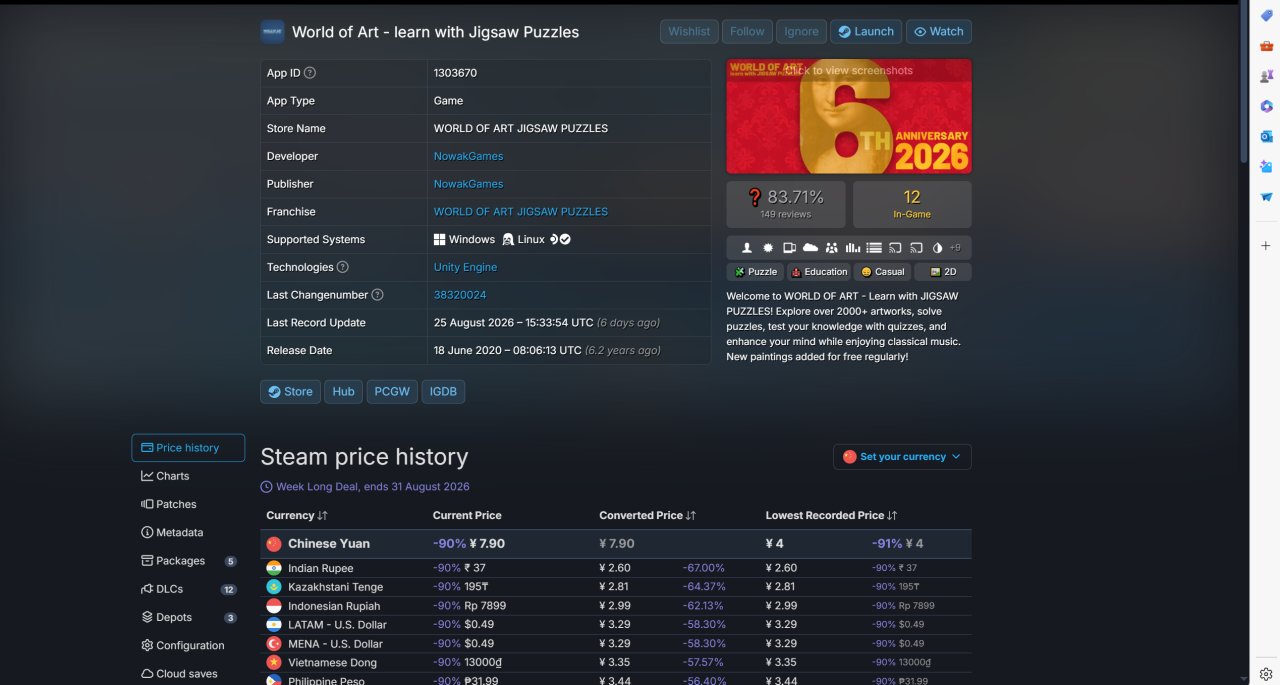Open the DLCs sidebar tab
This screenshot has width=1280, height=685.
tap(188, 589)
